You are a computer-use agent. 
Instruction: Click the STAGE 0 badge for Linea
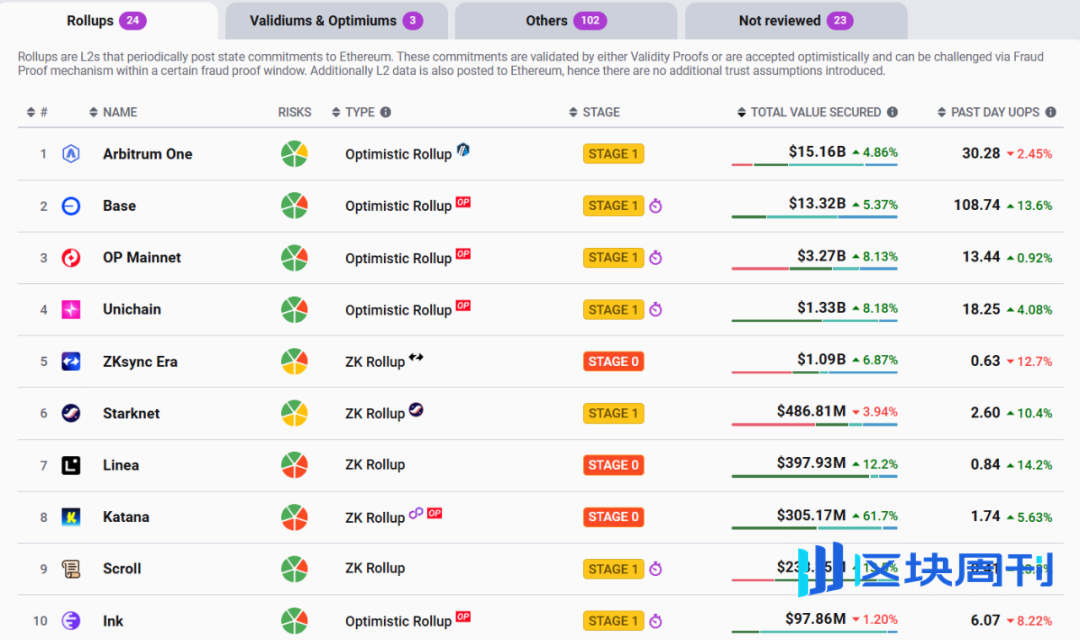(613, 465)
